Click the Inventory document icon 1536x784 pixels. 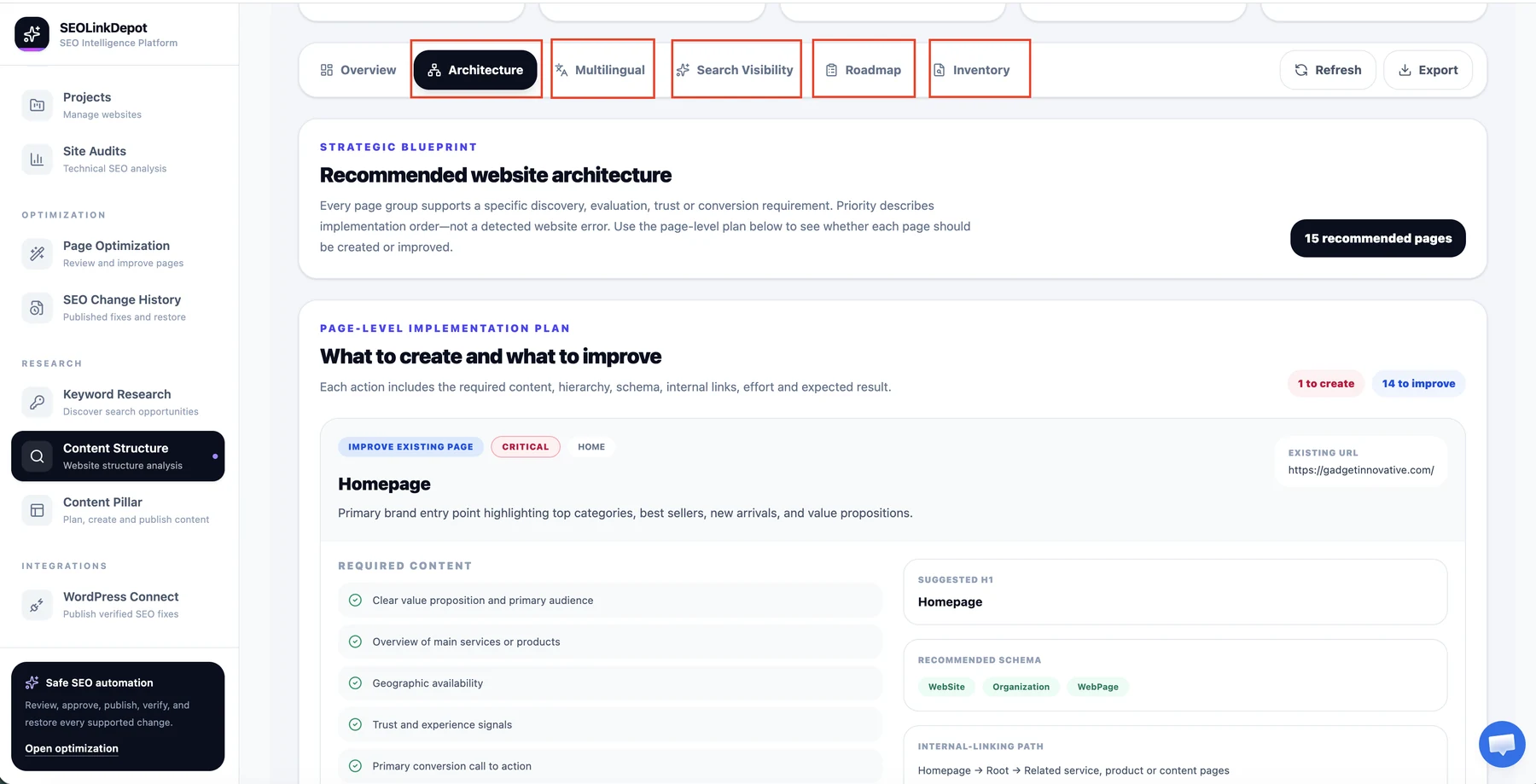tap(939, 70)
